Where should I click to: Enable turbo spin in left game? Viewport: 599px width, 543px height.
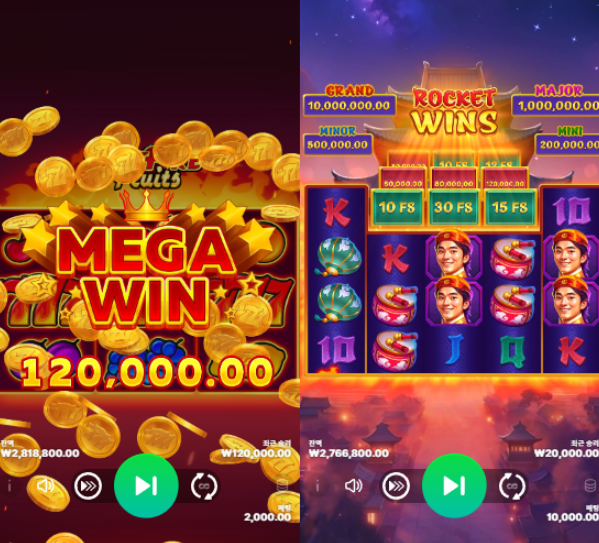(88, 486)
